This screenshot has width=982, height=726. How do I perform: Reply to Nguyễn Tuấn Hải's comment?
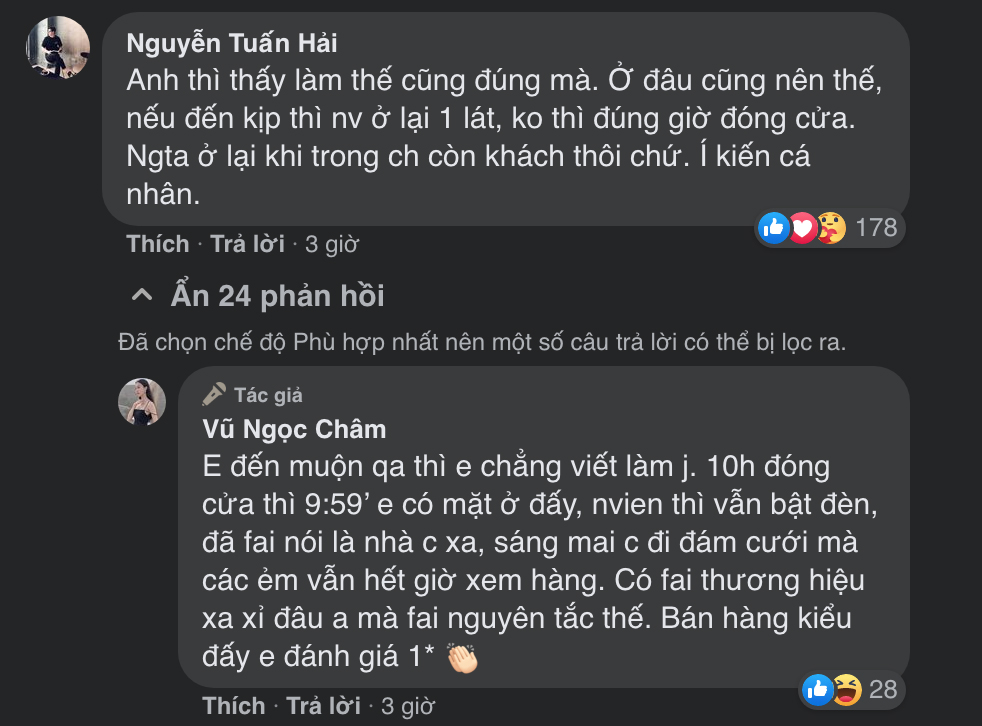(x=247, y=243)
